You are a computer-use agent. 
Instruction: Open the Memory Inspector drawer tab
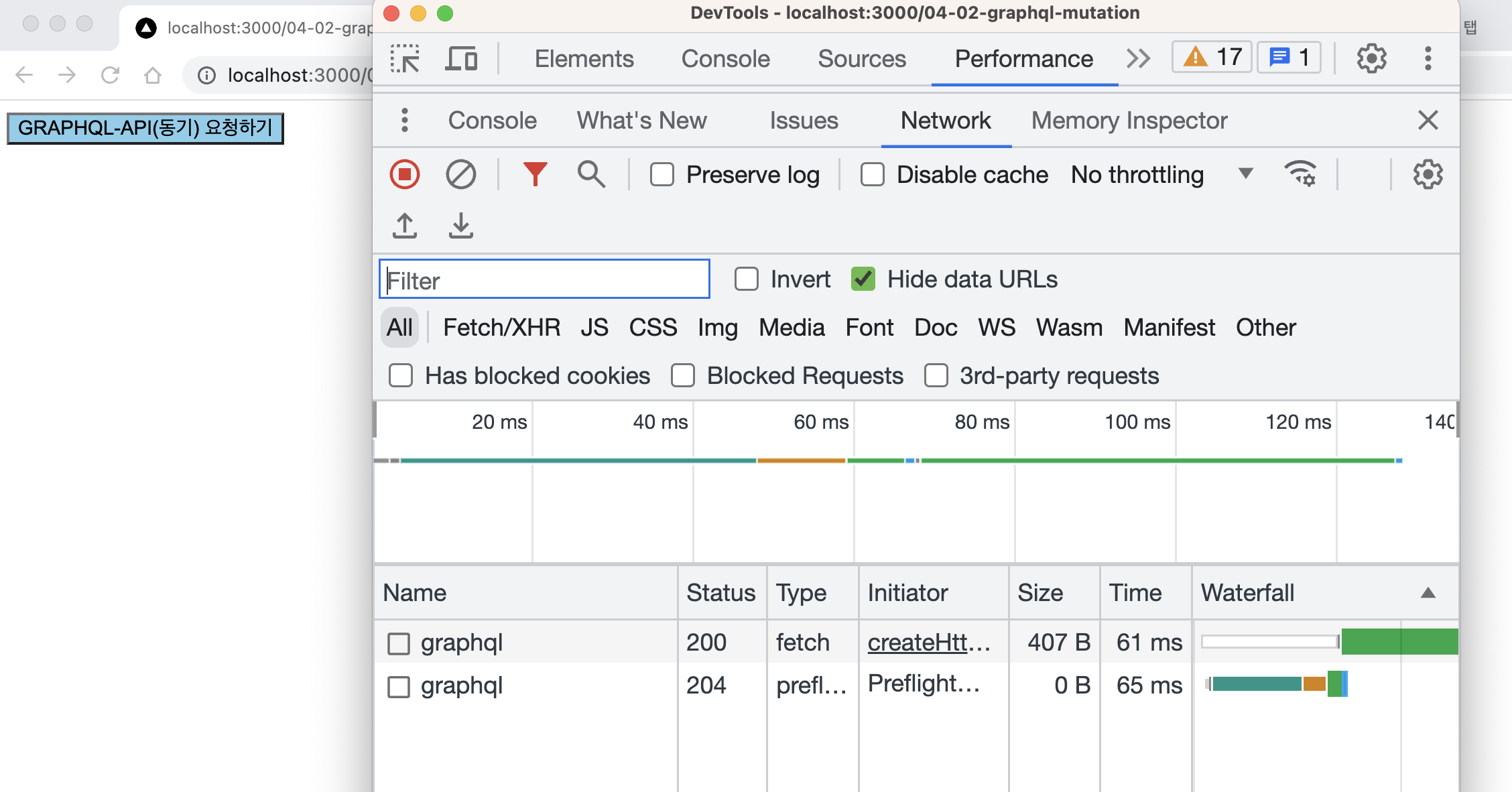pyautogui.click(x=1129, y=121)
